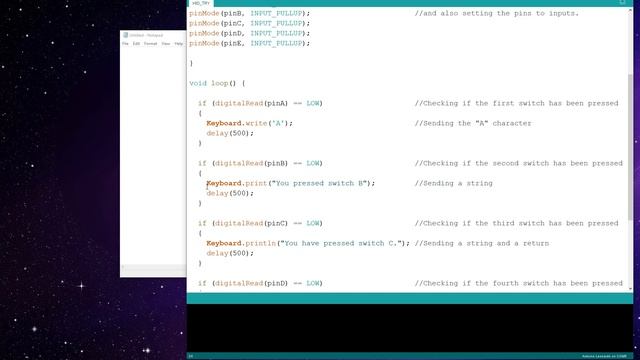
Task: Click the 'if (digitalRead(pinA) == LOW)' line
Action: (260, 103)
